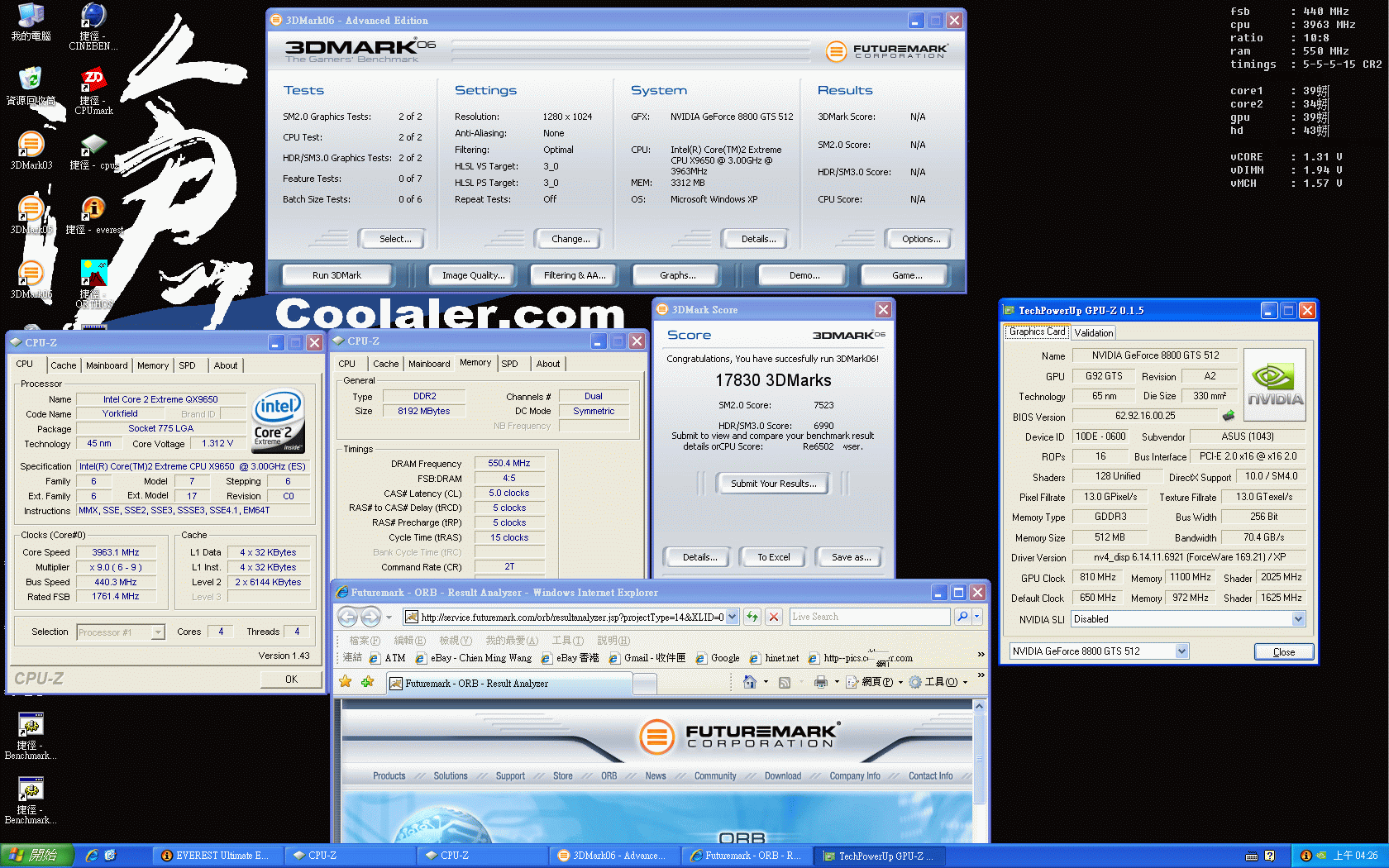Image resolution: width=1389 pixels, height=868 pixels.
Task: Click the quick launch Internet Explorer icon
Action: tap(92, 856)
